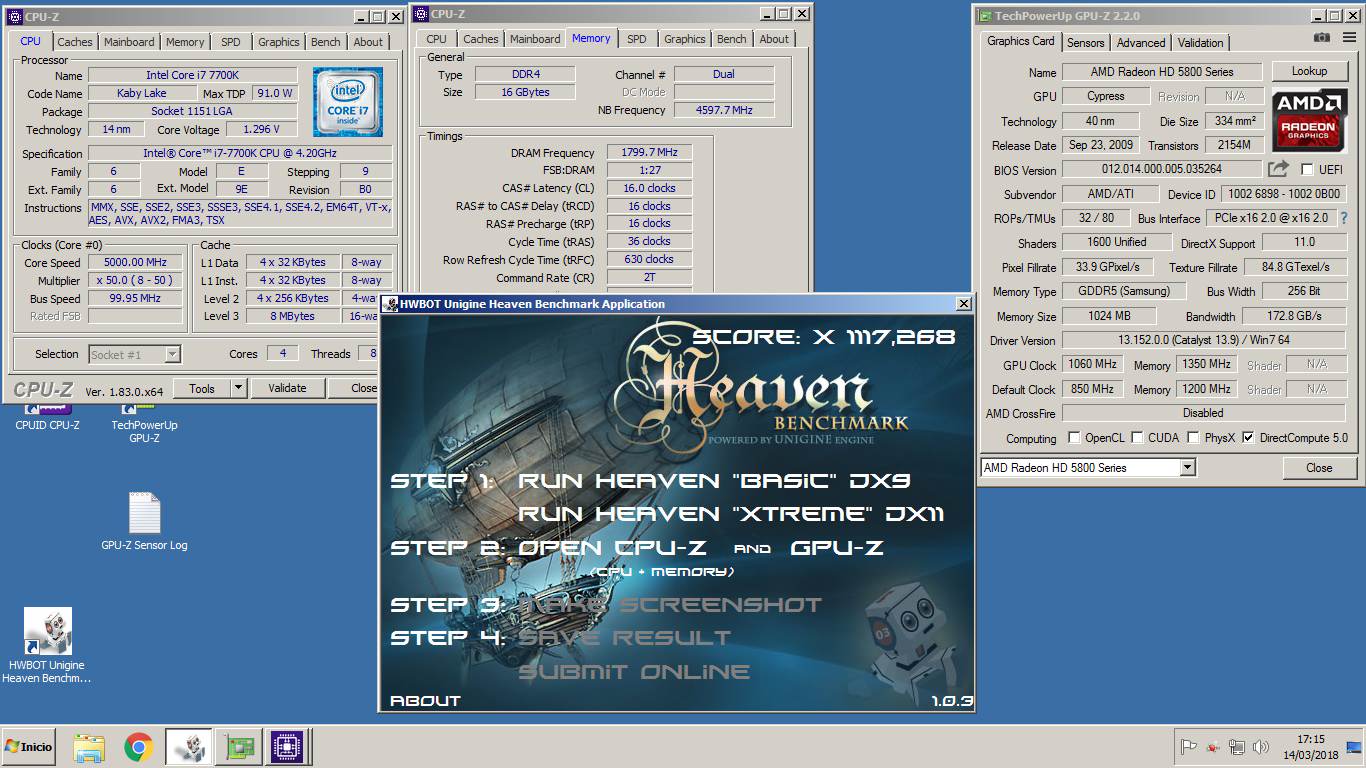The width and height of the screenshot is (1366, 768).
Task: Switch to HWBOT Heaven taskbar button
Action: click(x=188, y=747)
